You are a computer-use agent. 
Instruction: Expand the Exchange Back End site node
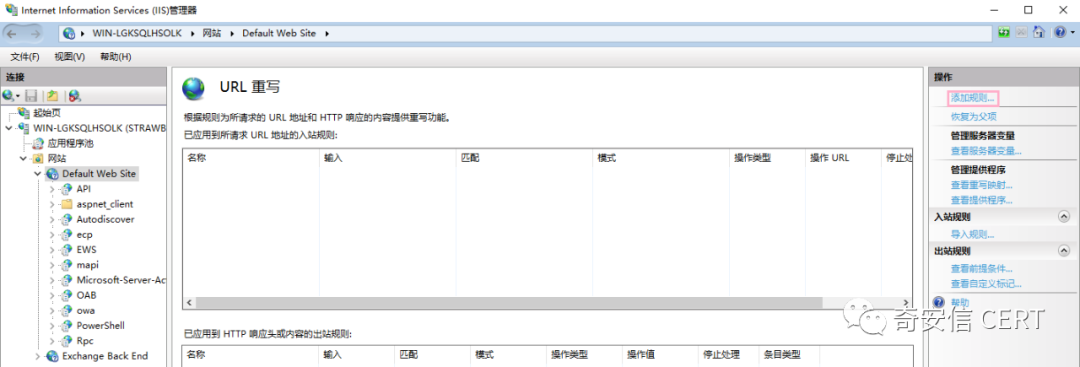[x=38, y=356]
